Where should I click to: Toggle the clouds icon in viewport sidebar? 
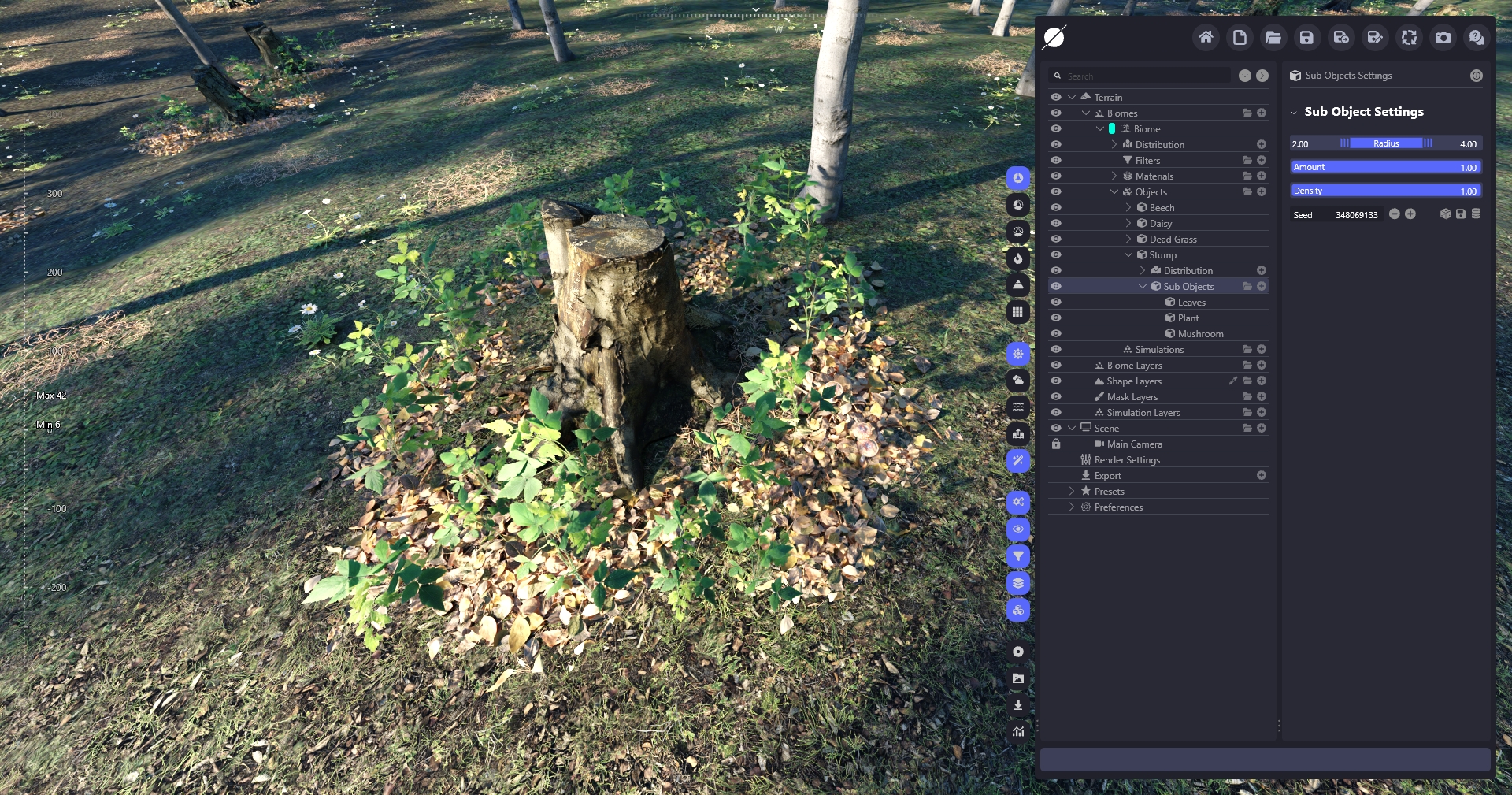click(1018, 381)
